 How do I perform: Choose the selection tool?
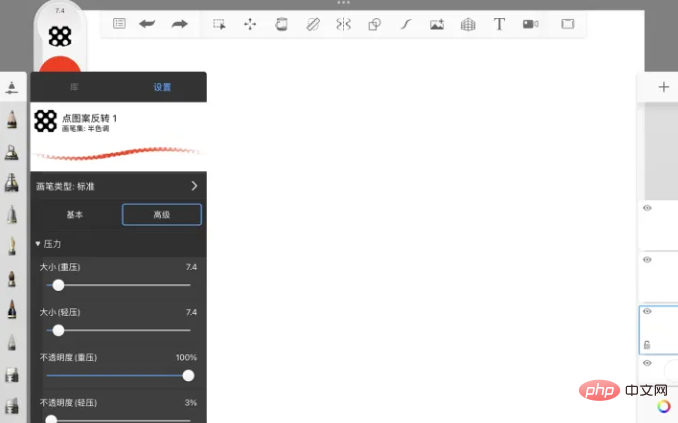click(x=219, y=24)
